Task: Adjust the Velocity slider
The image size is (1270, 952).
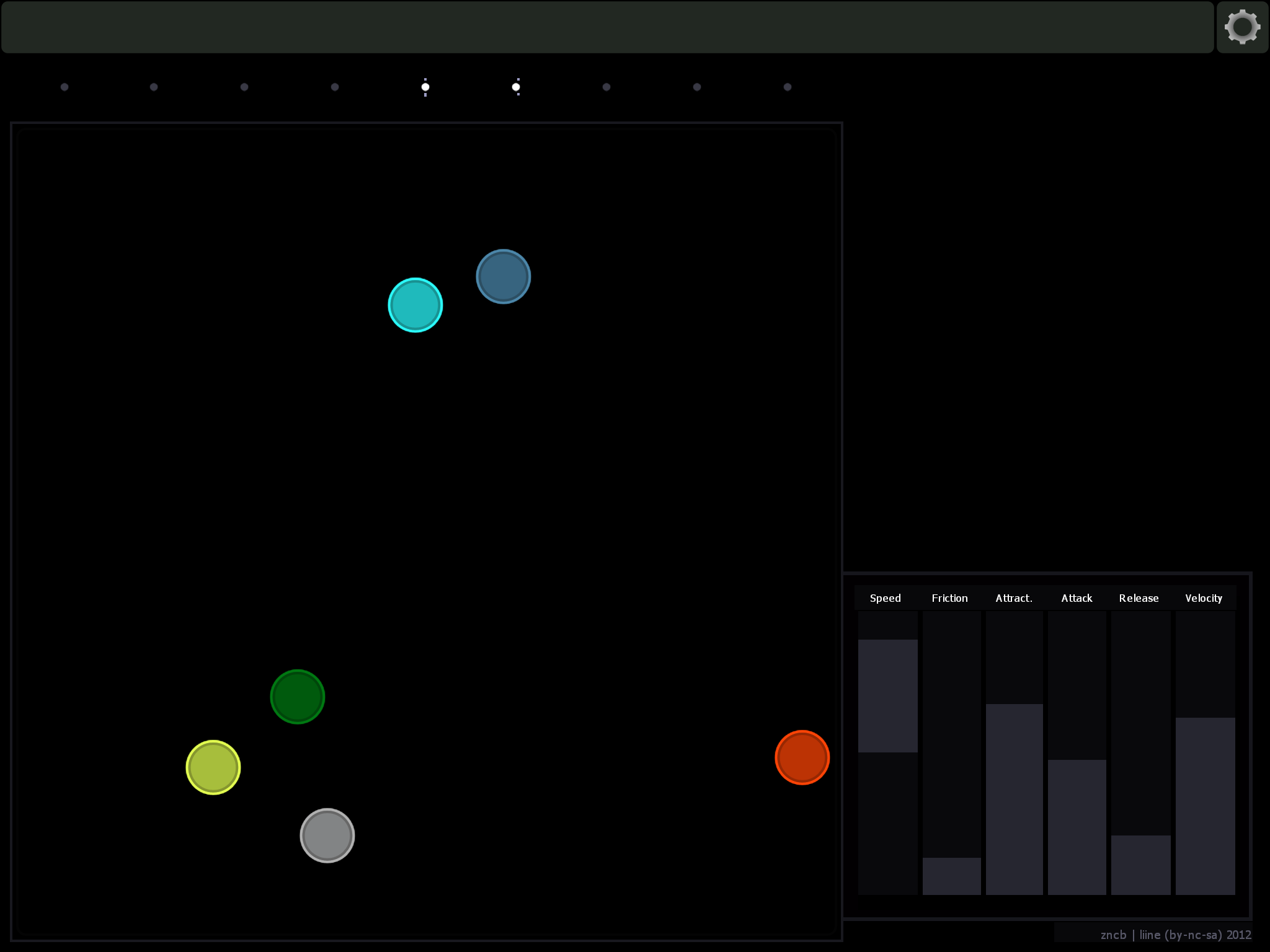Action: click(x=1206, y=753)
